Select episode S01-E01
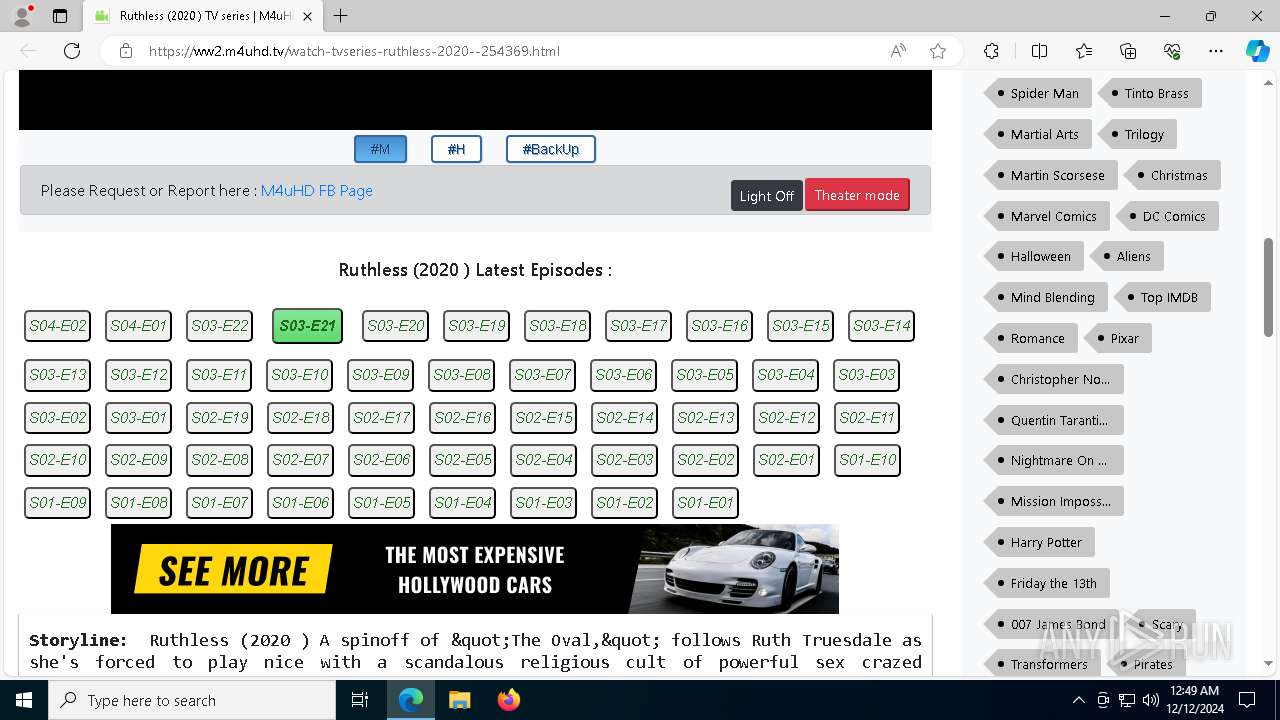This screenshot has height=720, width=1280. (705, 502)
